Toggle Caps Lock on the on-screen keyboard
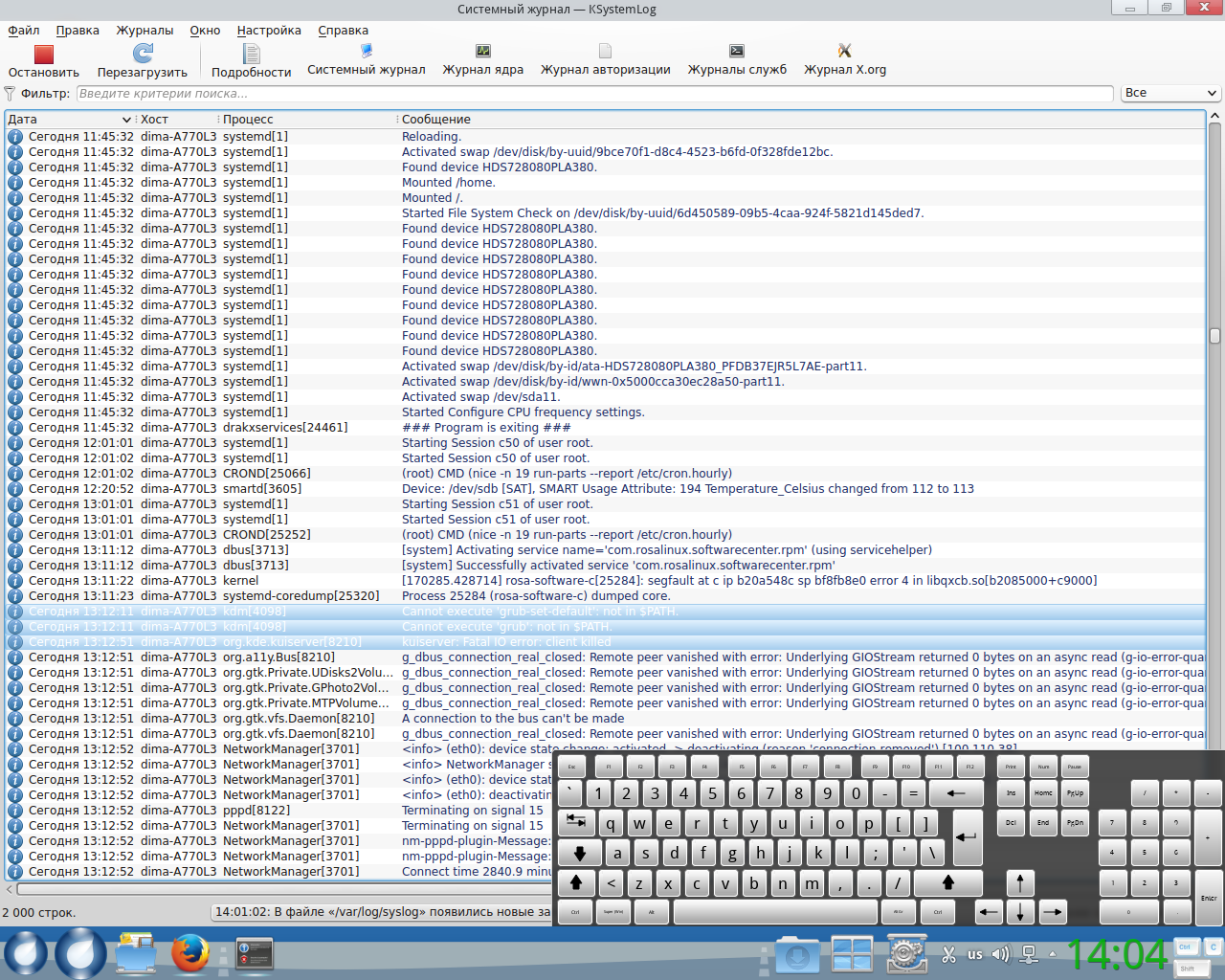 579,853
